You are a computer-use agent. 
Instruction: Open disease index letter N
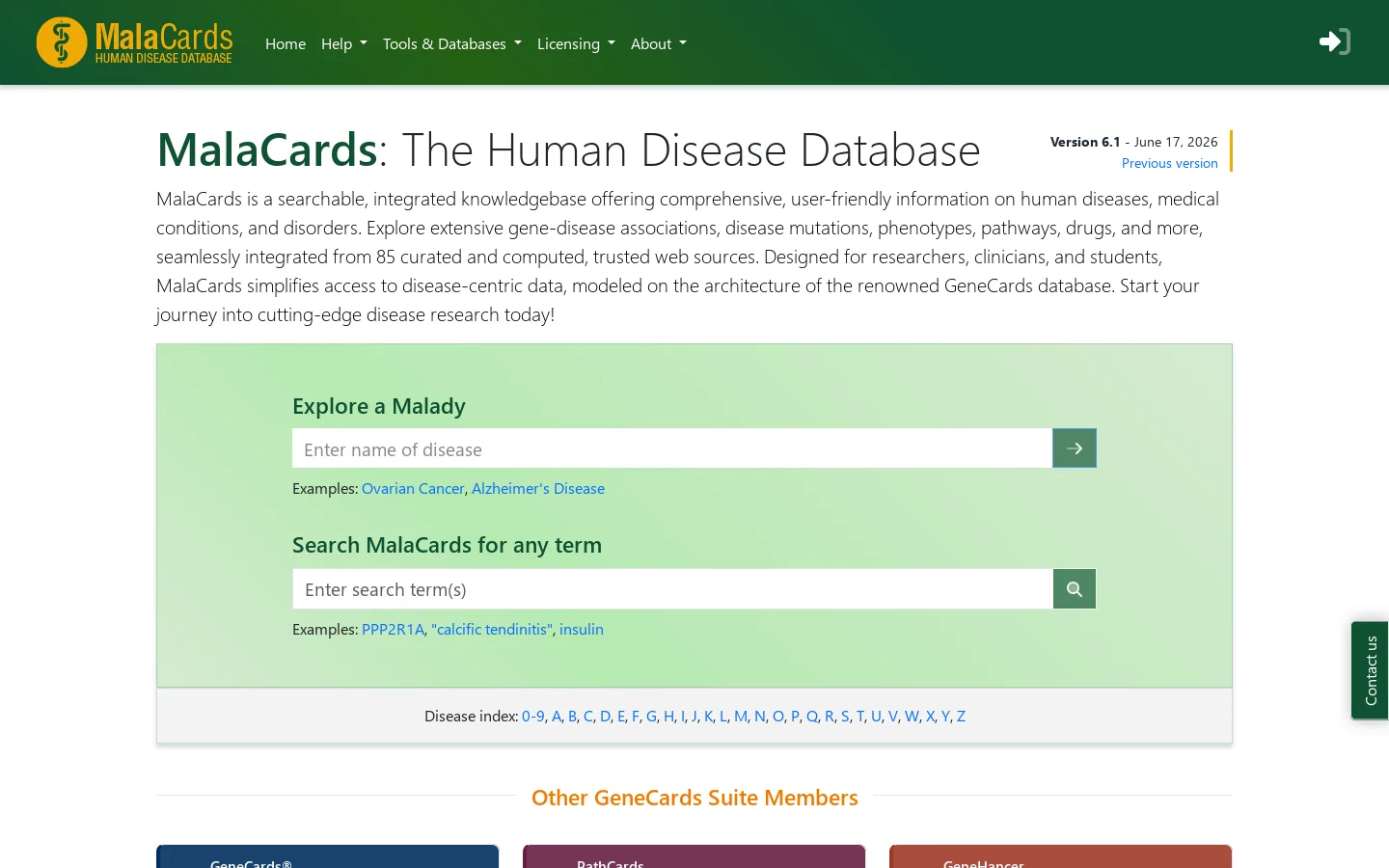[760, 716]
